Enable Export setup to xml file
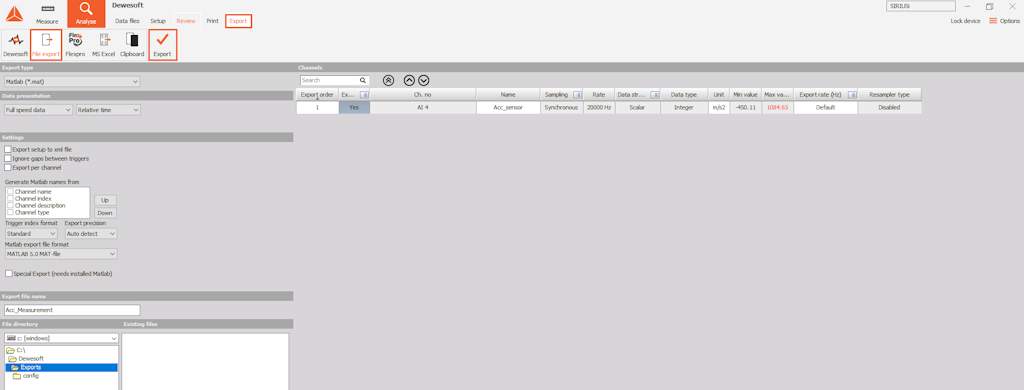1024x390 pixels. coord(8,149)
